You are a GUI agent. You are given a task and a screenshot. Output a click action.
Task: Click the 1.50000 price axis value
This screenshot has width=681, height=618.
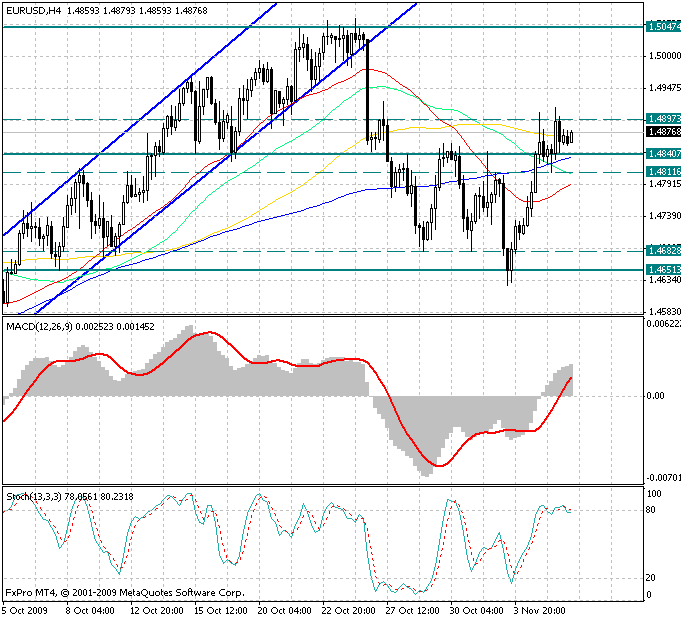[664, 56]
